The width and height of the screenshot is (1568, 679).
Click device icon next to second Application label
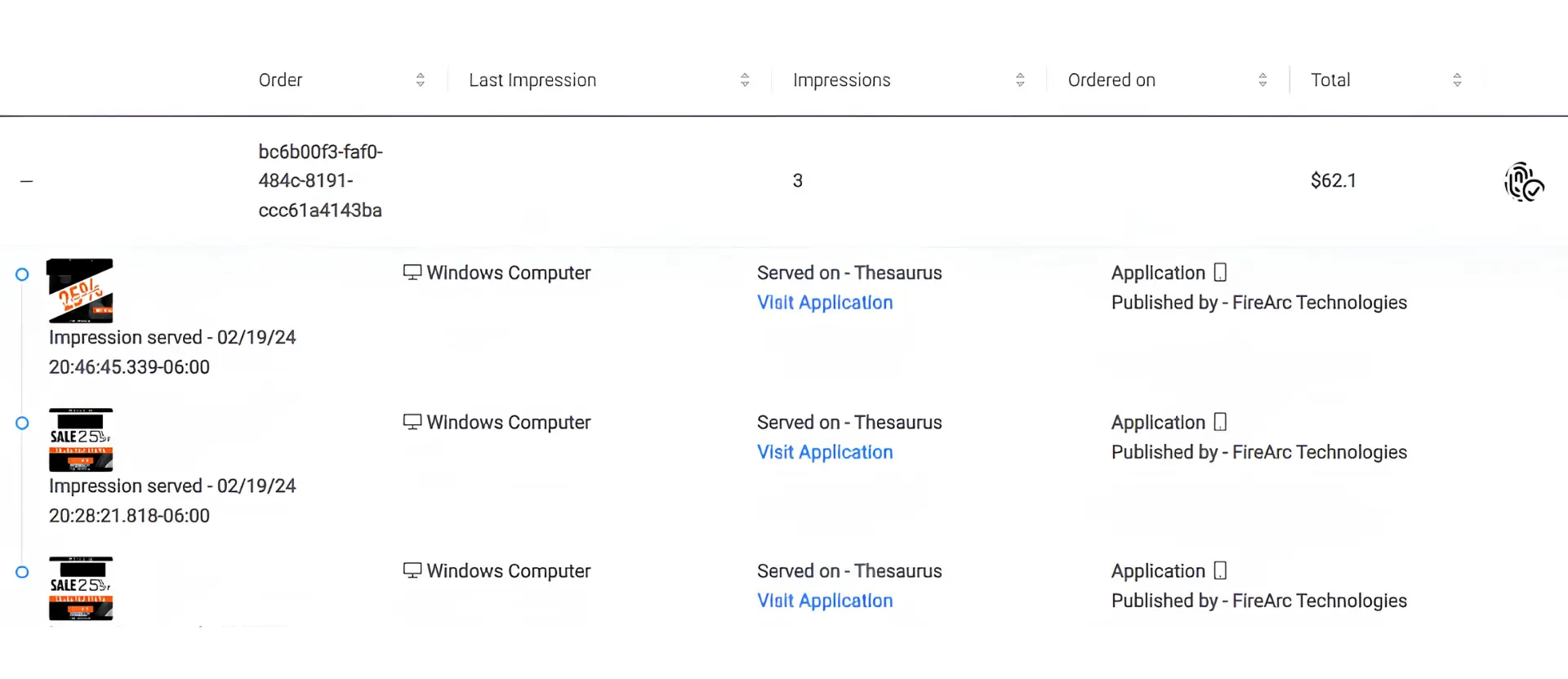pos(1220,422)
